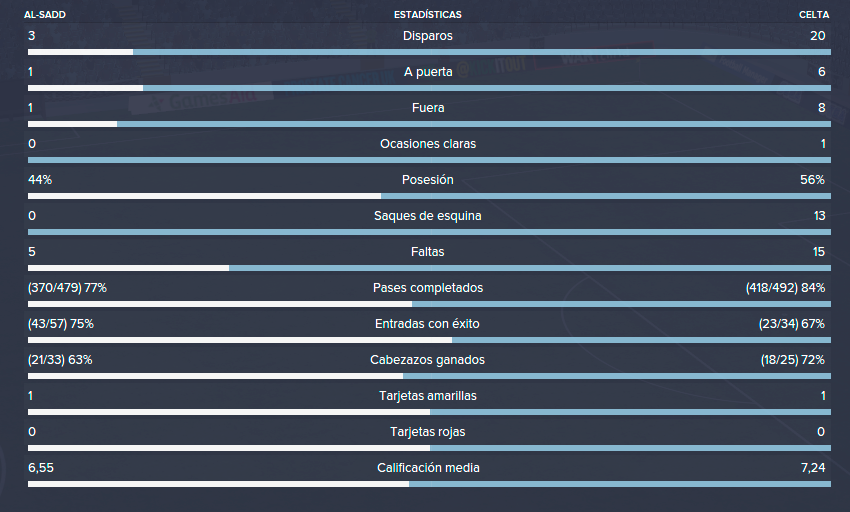
Task: Click the Posesión comparison bar
Action: pyautogui.click(x=429, y=196)
